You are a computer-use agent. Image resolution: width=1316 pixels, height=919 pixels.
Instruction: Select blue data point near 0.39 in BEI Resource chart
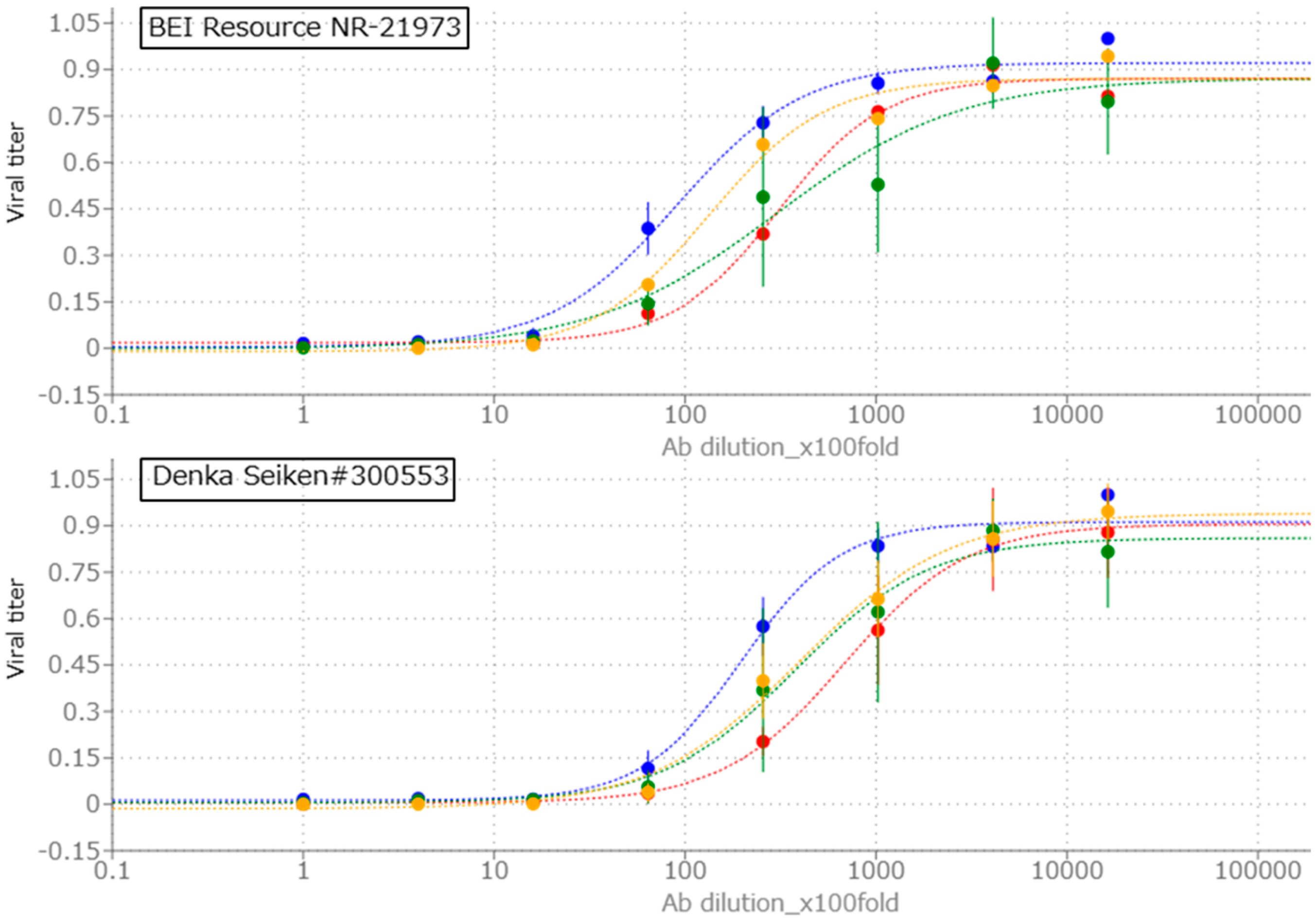[648, 229]
